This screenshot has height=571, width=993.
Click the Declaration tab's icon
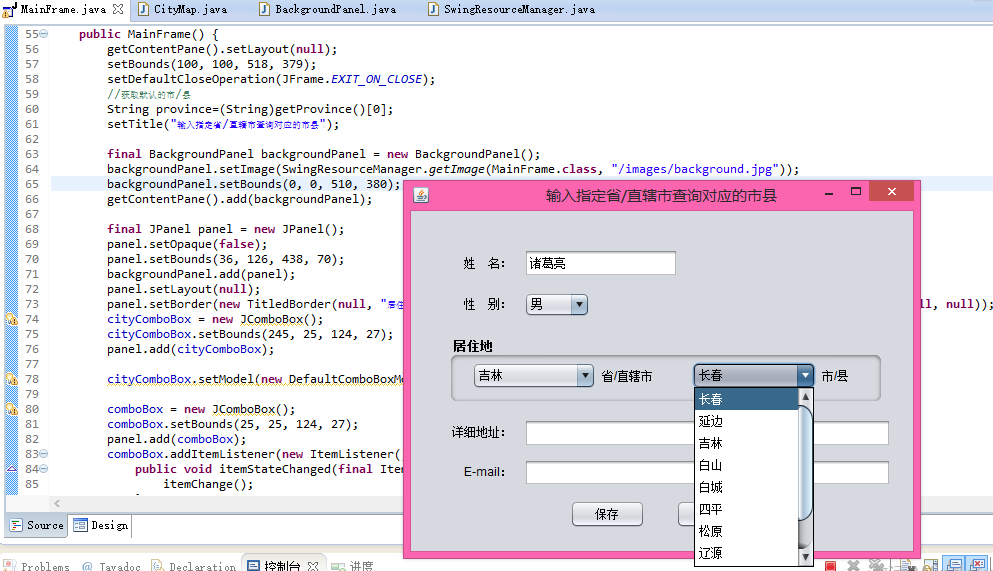click(158, 565)
